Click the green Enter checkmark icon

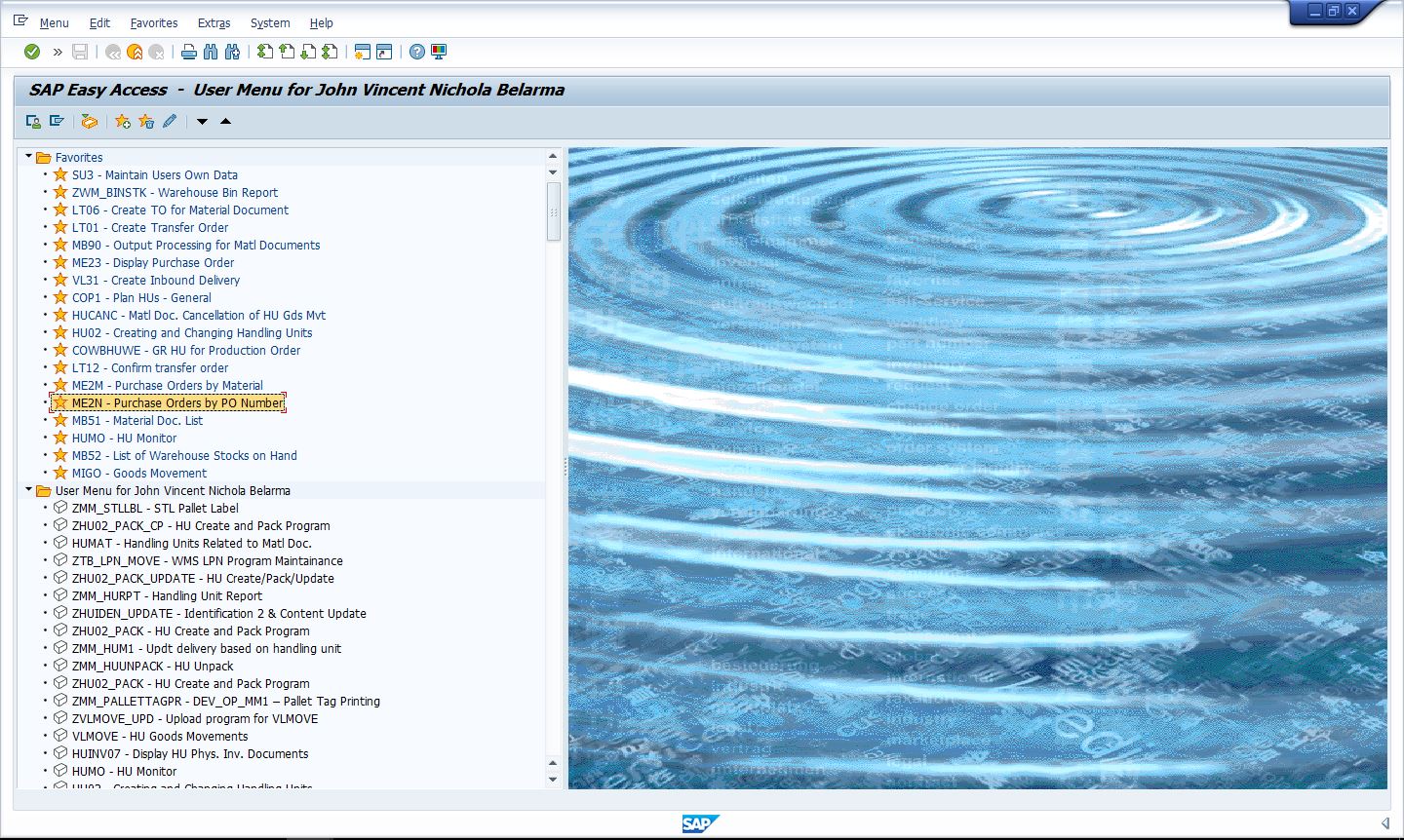pyautogui.click(x=32, y=52)
